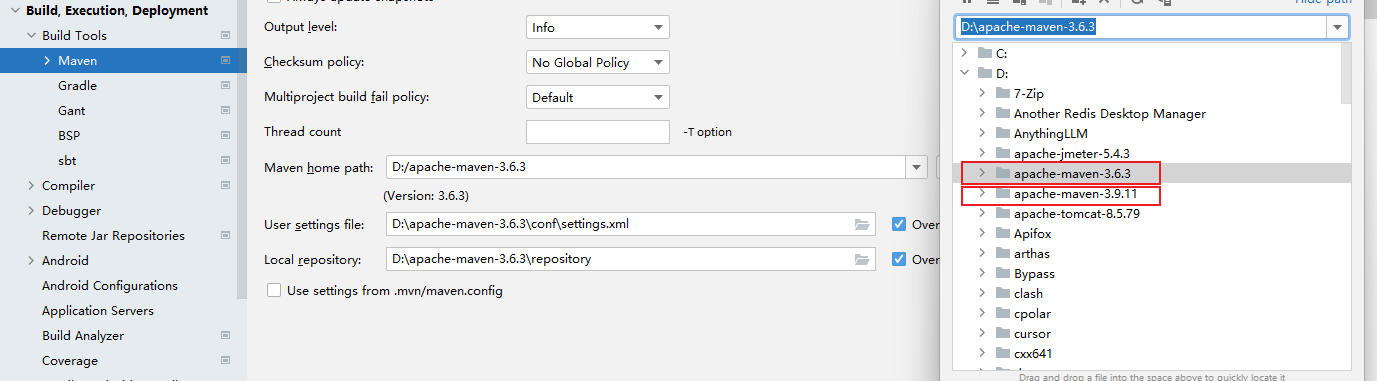
Task: Select the clash folder
Action: click(1028, 293)
